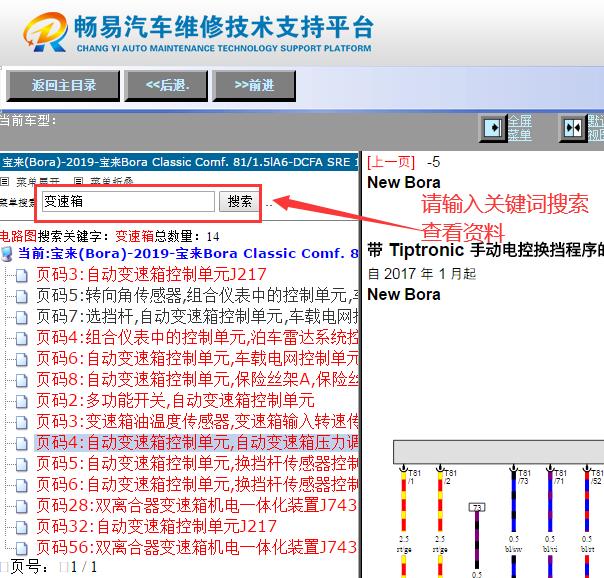Image resolution: width=604 pixels, height=578 pixels.
Task: Click the grey control unit bar in diagram
Action: [498, 452]
